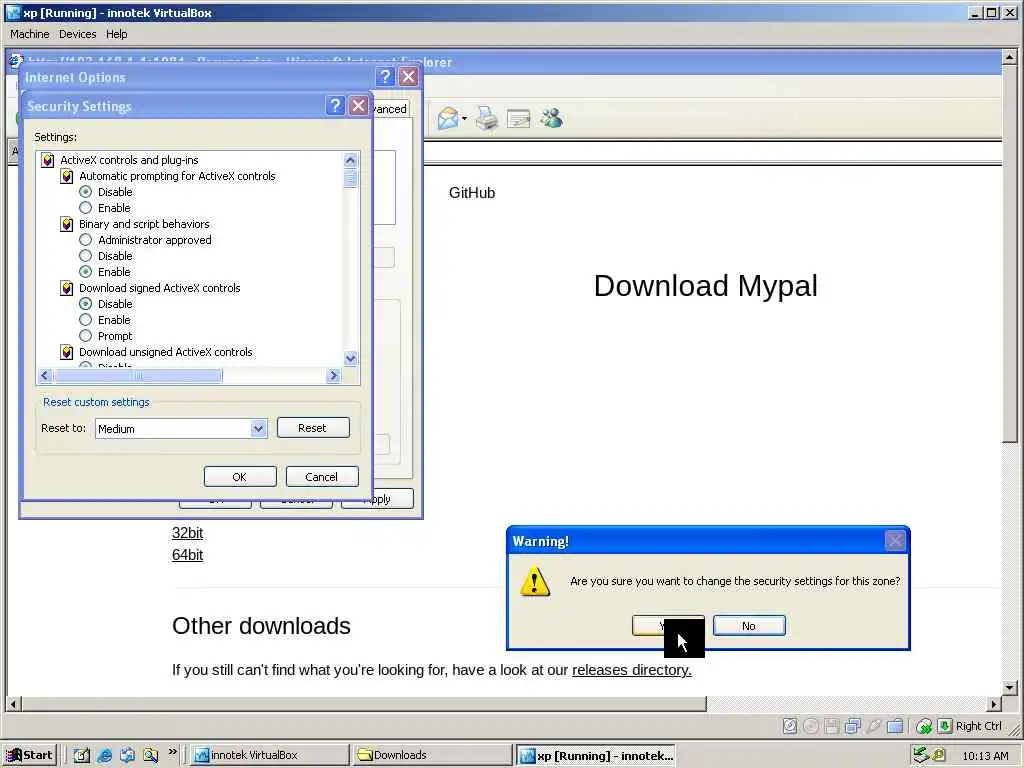This screenshot has height=768, width=1024.
Task: Open the Machine menu
Action: pos(29,34)
